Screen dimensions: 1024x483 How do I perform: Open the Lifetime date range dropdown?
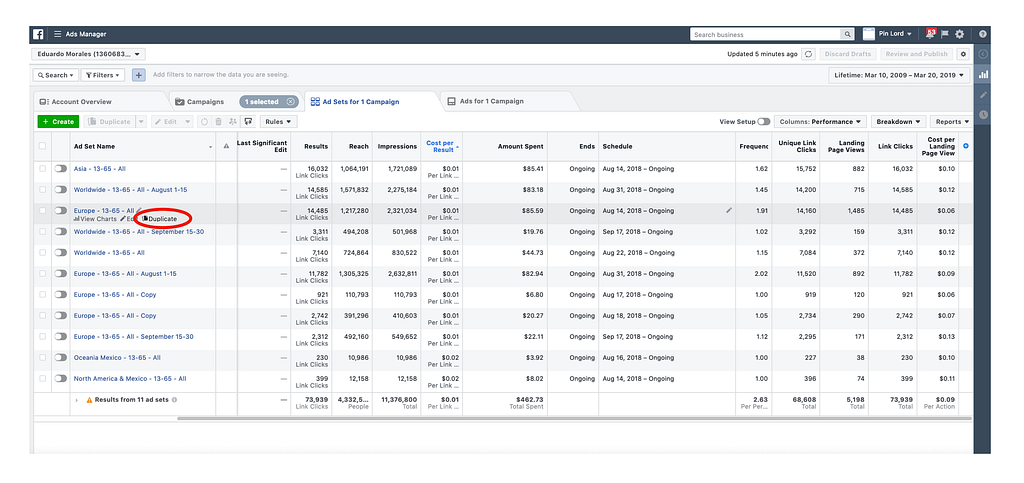[x=899, y=75]
